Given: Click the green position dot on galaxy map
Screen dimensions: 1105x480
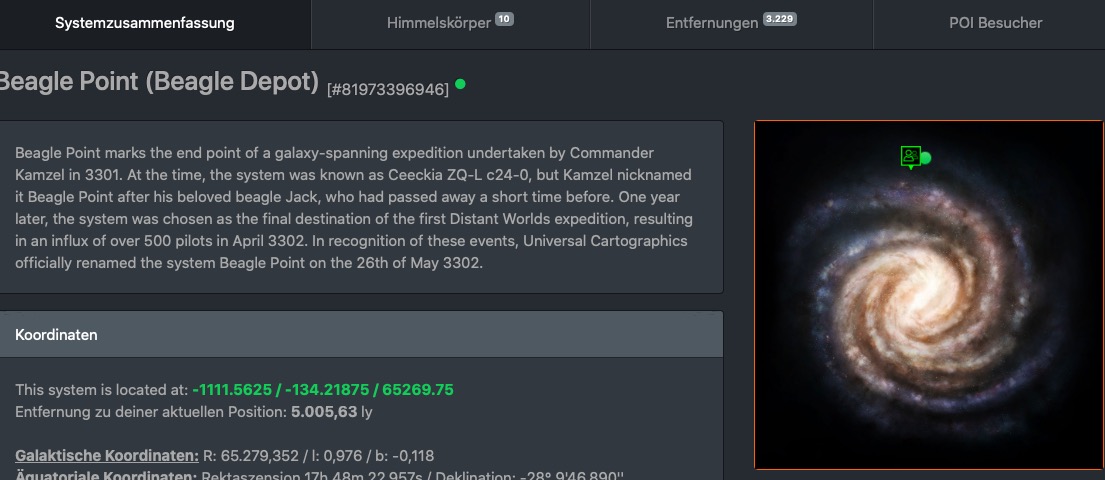Looking at the screenshot, I should click(x=925, y=158).
